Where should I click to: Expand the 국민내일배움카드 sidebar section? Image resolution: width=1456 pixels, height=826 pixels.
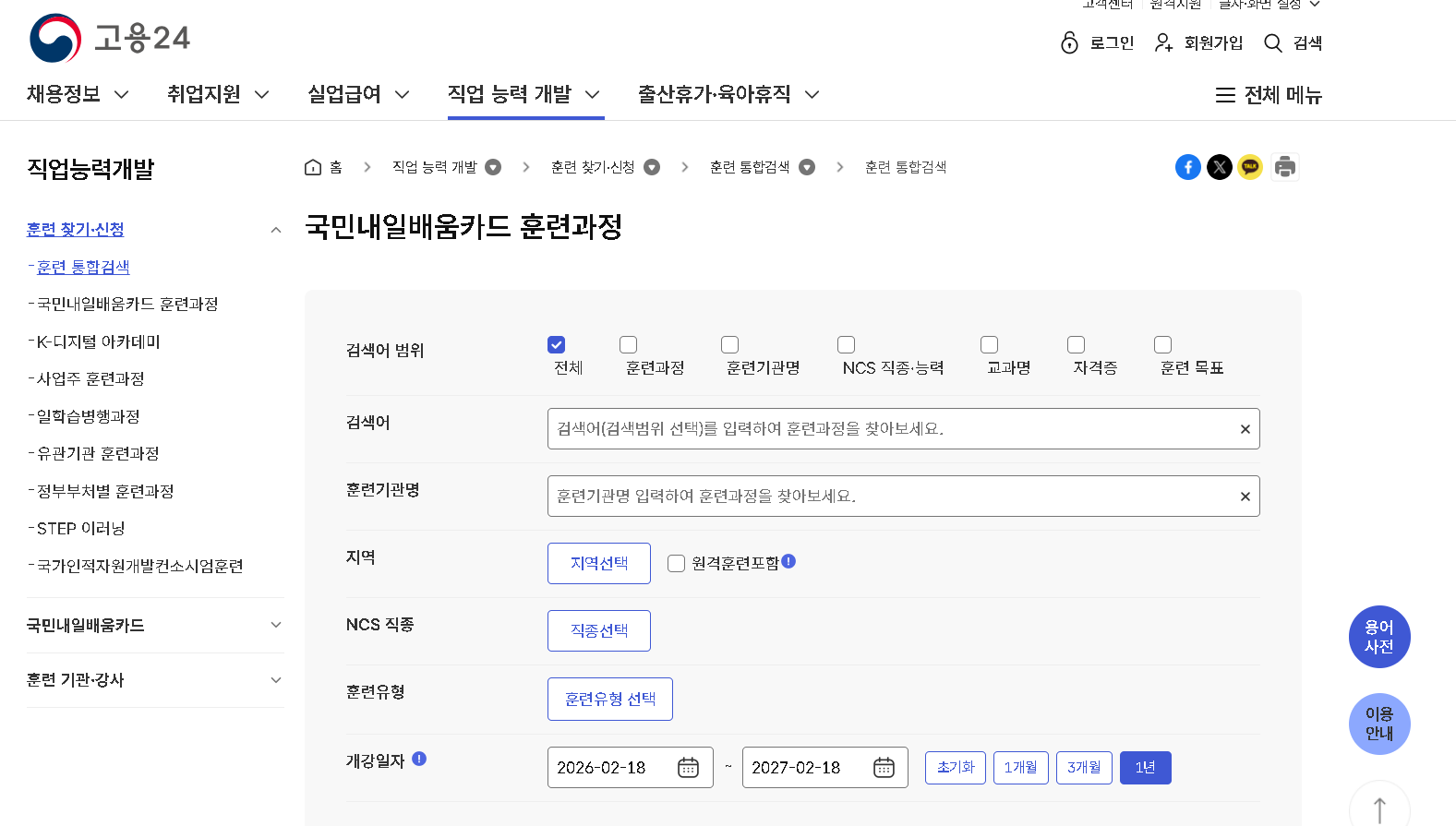[x=275, y=625]
